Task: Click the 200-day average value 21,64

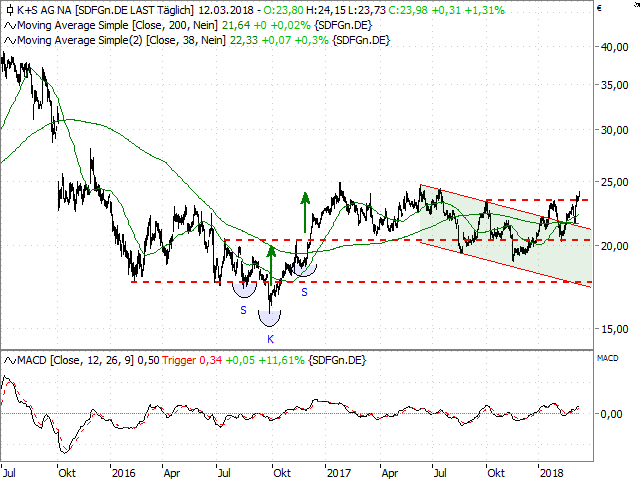Action: [x=236, y=26]
